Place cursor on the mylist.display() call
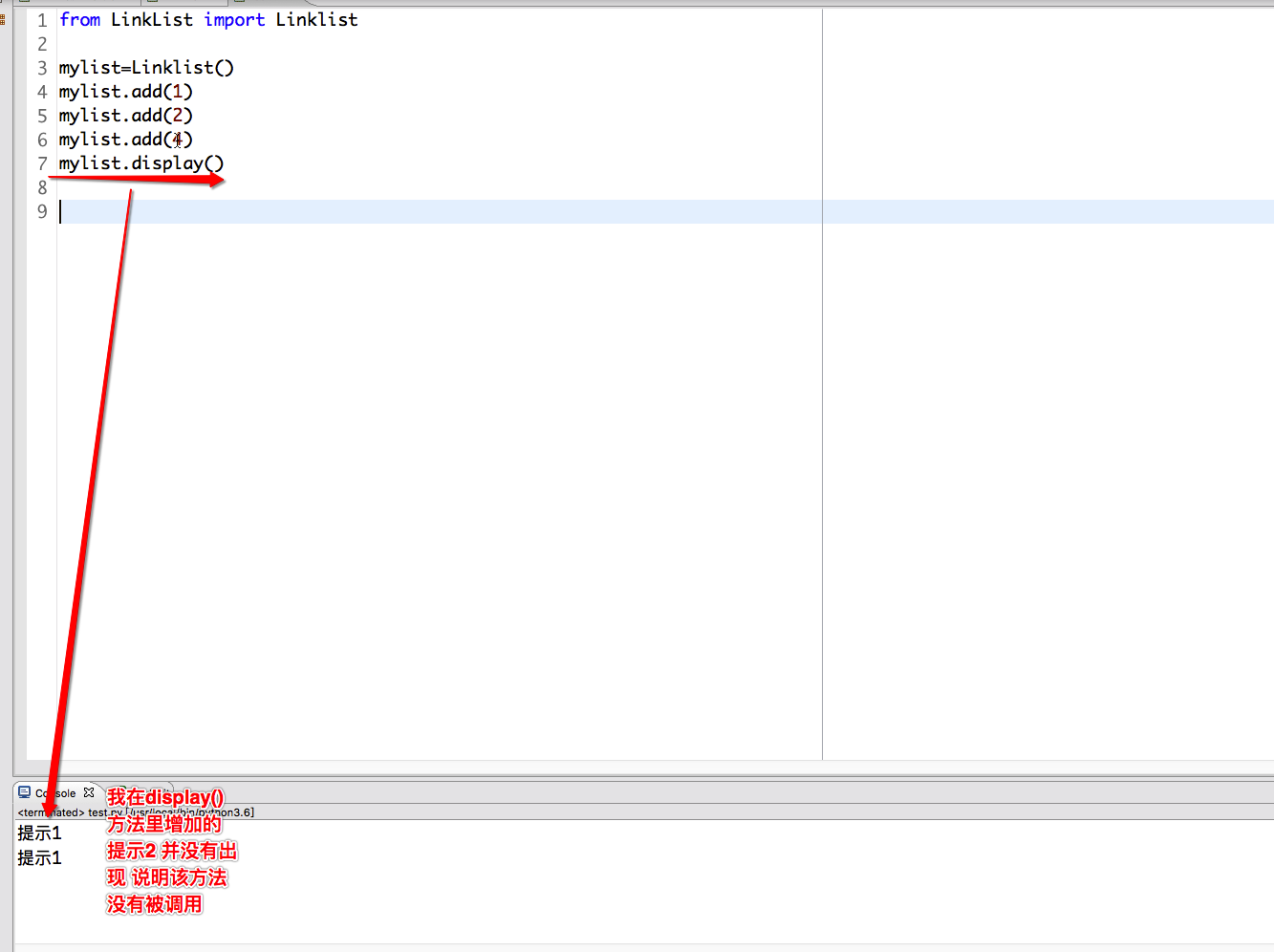1274x952 pixels. coord(140,163)
